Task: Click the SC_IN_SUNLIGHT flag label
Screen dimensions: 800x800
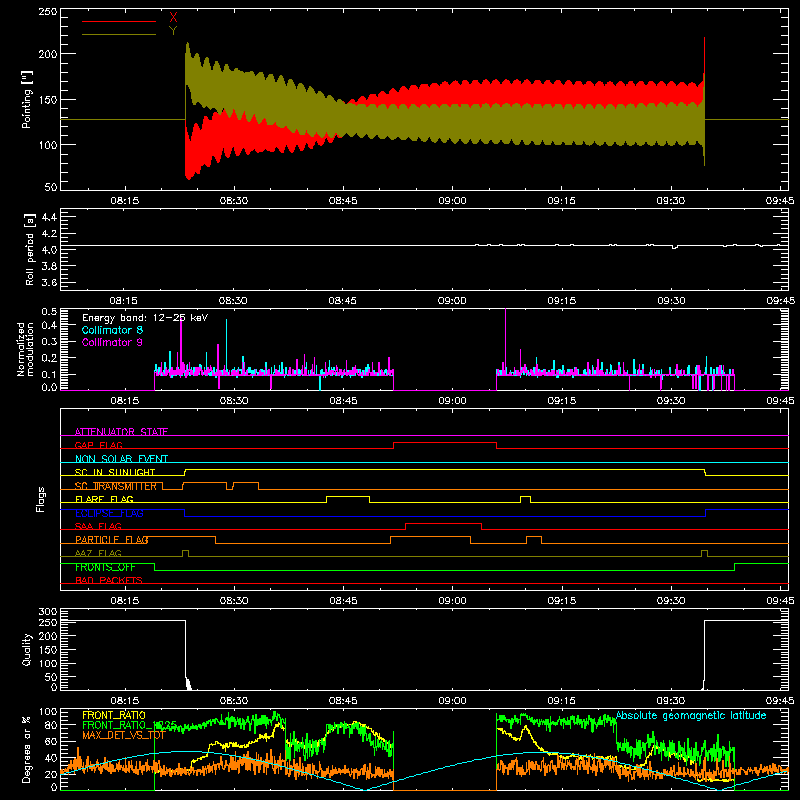Action: pos(115,472)
